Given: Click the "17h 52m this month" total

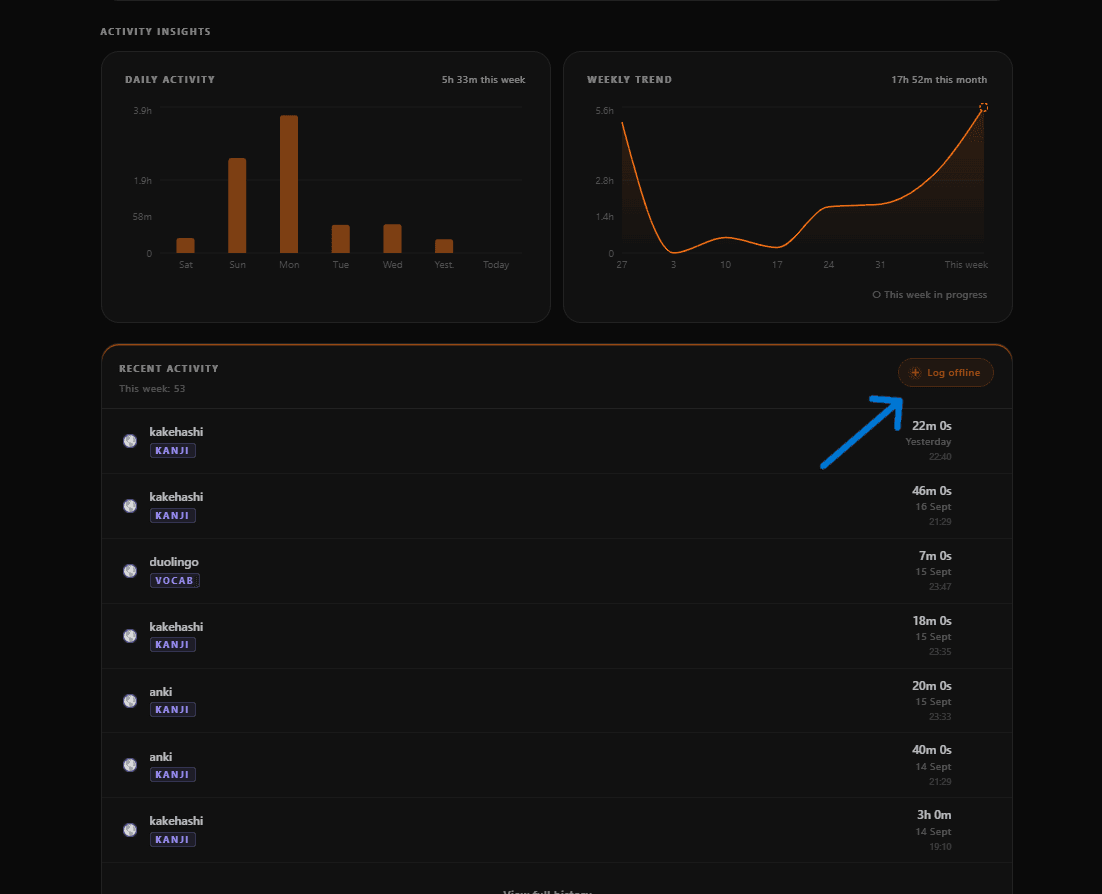Looking at the screenshot, I should [x=939, y=79].
